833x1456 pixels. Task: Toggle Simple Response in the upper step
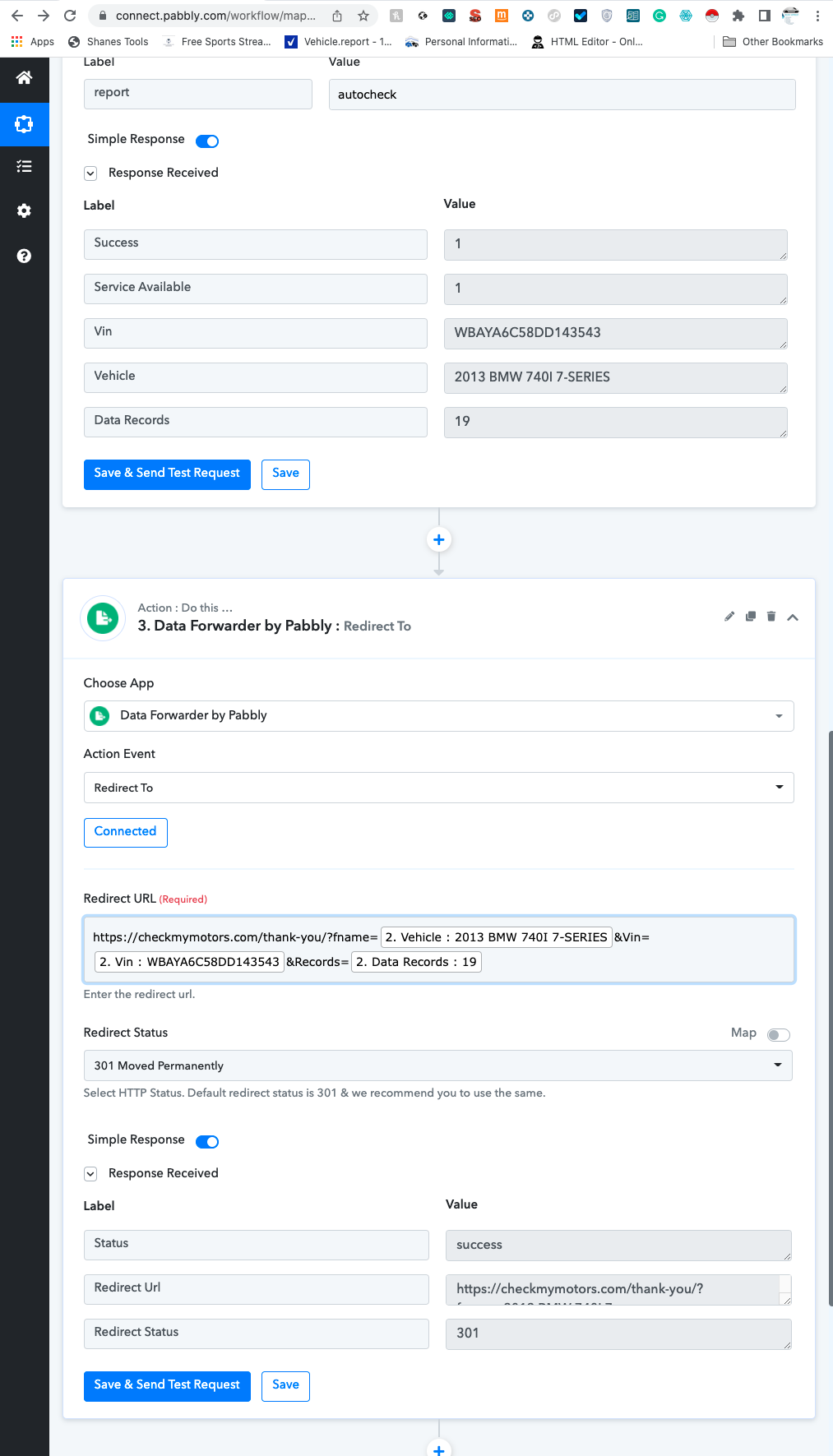pos(207,141)
